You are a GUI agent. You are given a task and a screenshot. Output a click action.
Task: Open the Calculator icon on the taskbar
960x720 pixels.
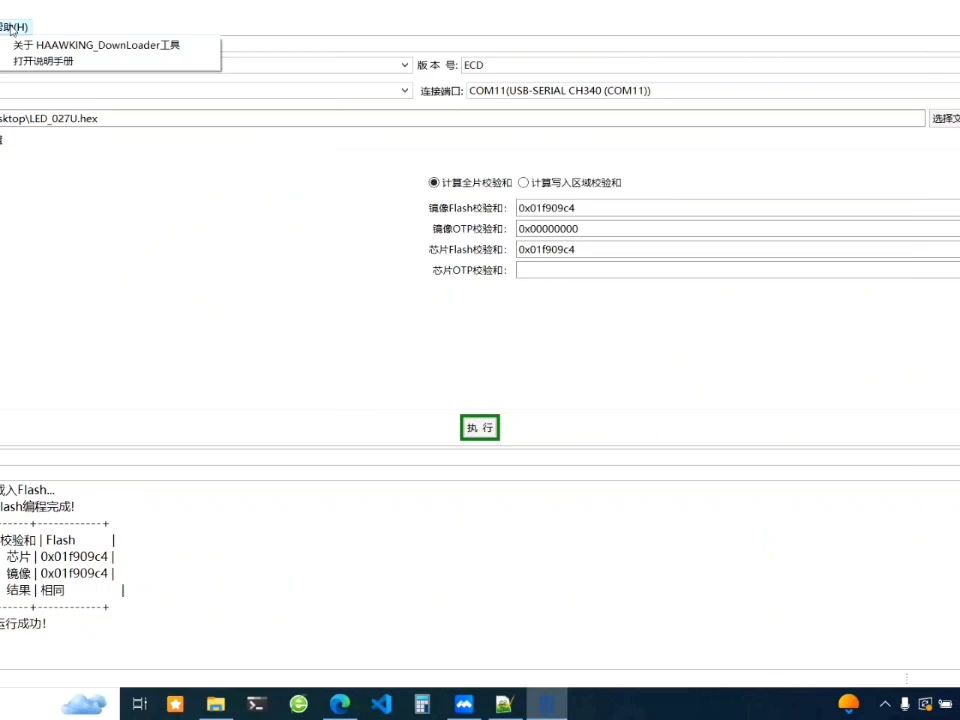(421, 704)
